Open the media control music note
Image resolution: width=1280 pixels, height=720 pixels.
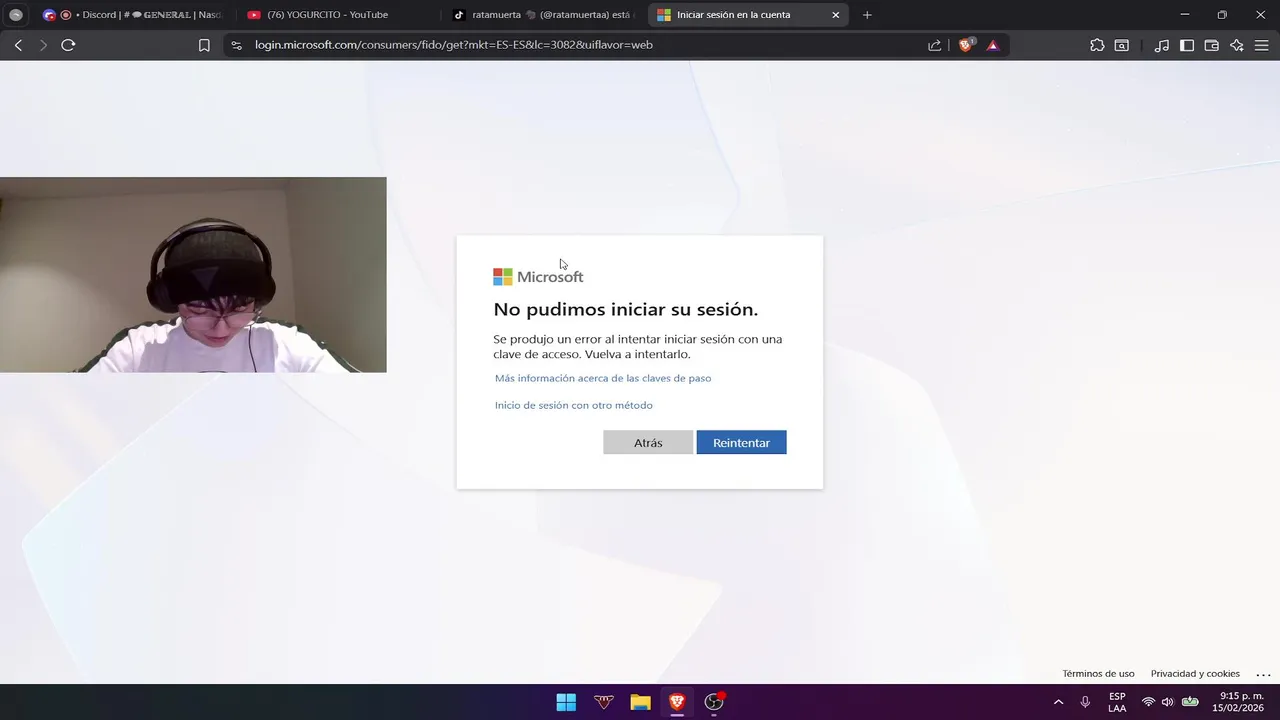[1161, 45]
